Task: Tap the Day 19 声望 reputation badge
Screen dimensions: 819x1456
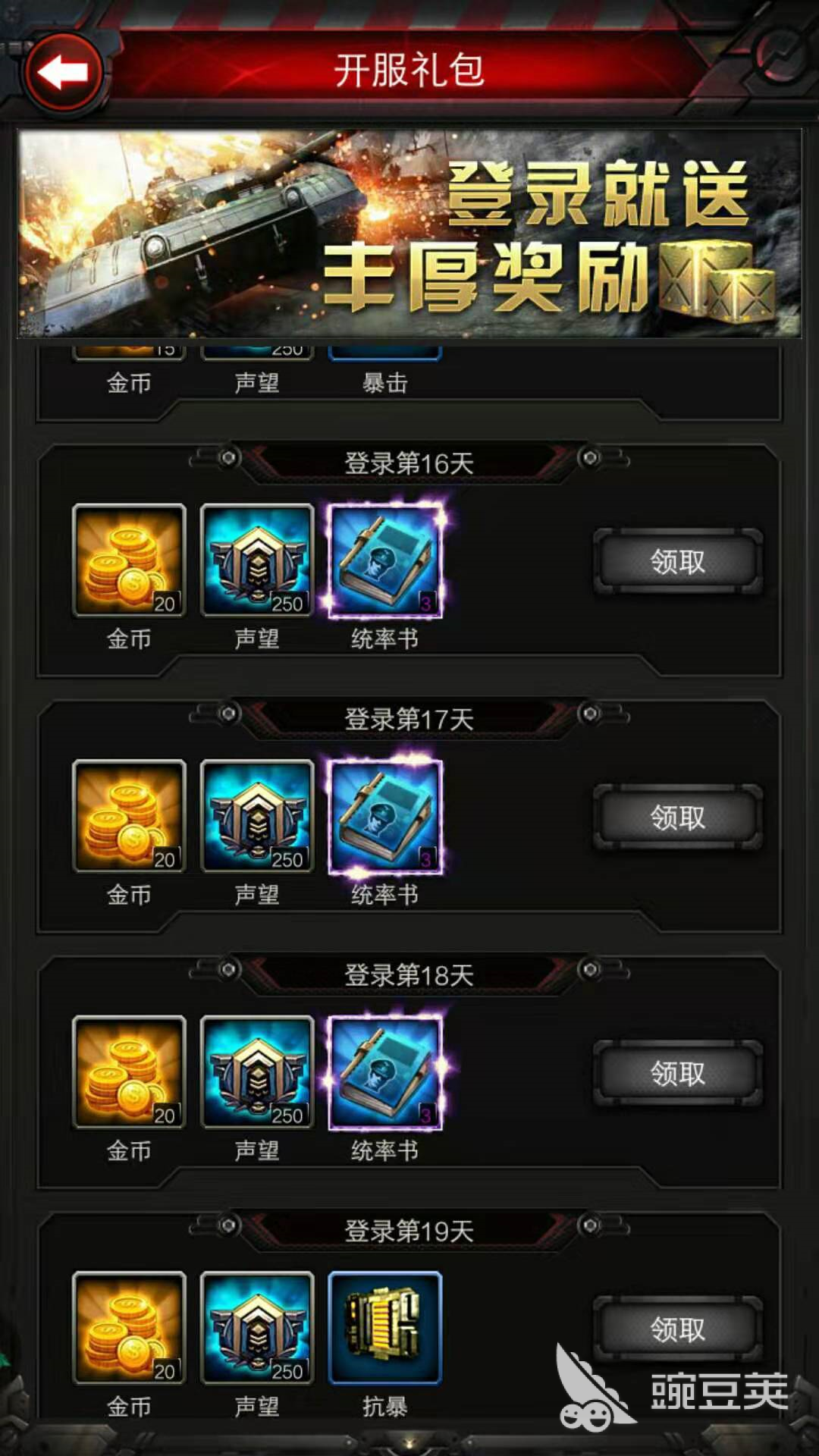Action: coord(257,1329)
